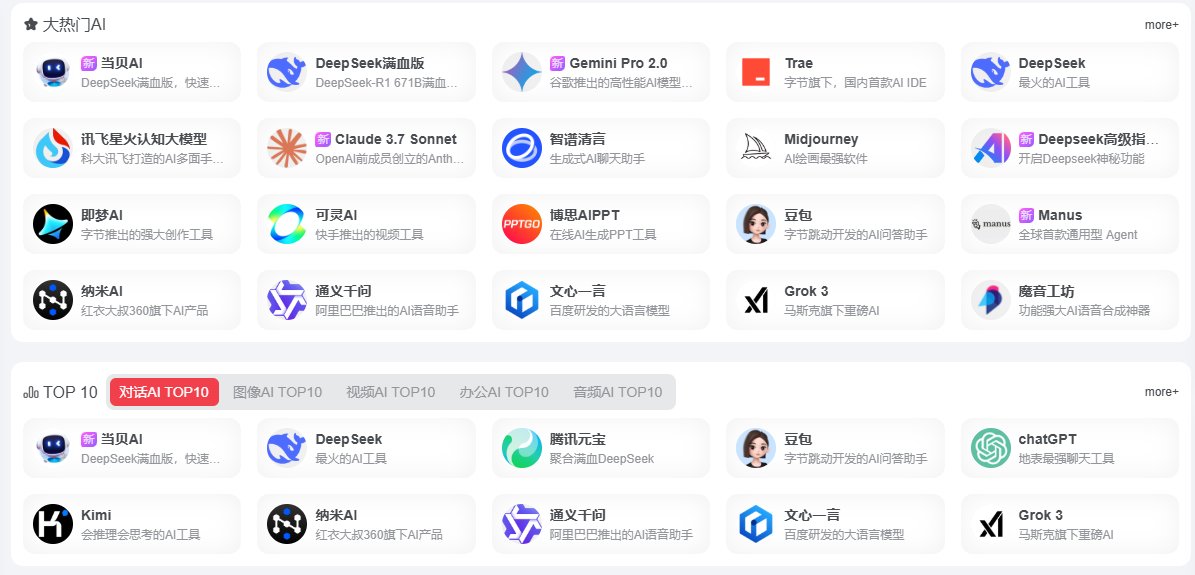This screenshot has width=1195, height=575.
Task: Click the 新 badge next to Manus
Action: [1026, 215]
